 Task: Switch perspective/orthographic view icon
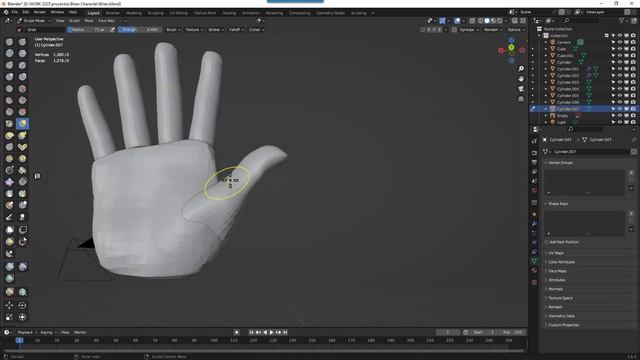pyautogui.click(x=521, y=99)
